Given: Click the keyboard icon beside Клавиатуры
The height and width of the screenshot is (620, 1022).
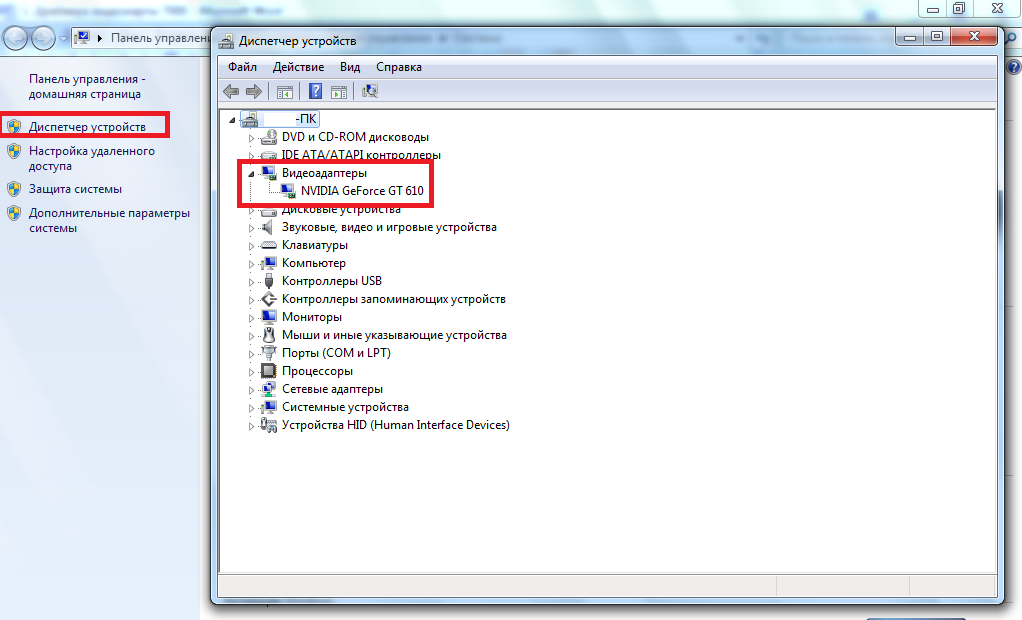Looking at the screenshot, I should pyautogui.click(x=269, y=245).
